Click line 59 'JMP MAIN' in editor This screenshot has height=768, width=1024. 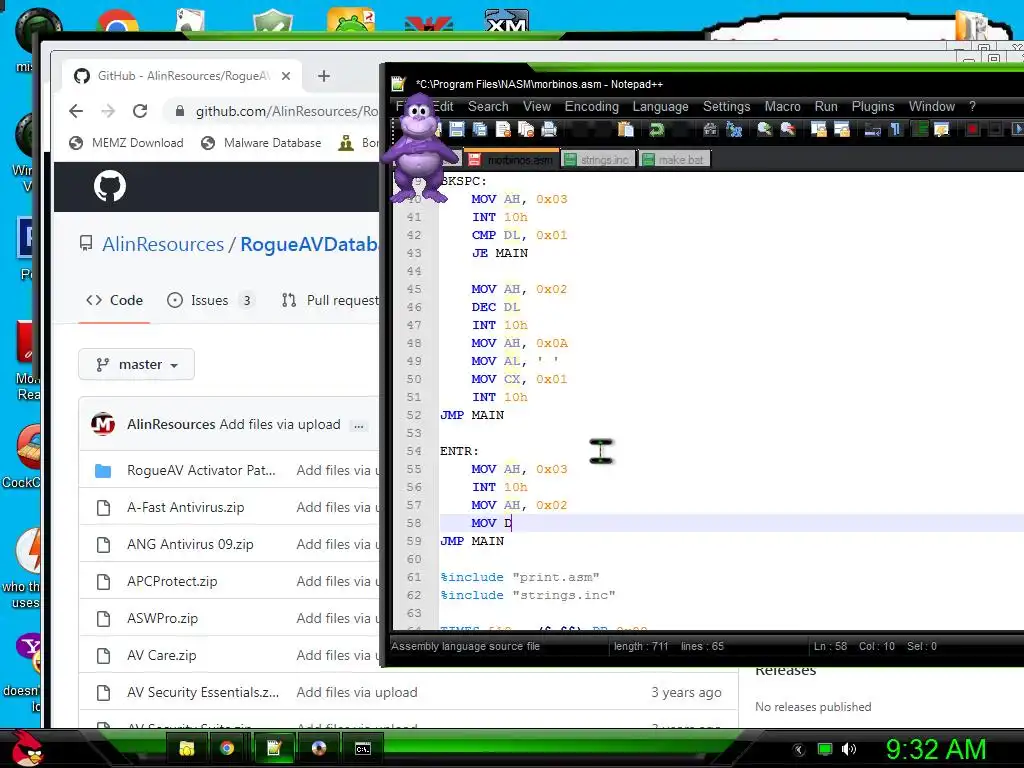coord(472,541)
